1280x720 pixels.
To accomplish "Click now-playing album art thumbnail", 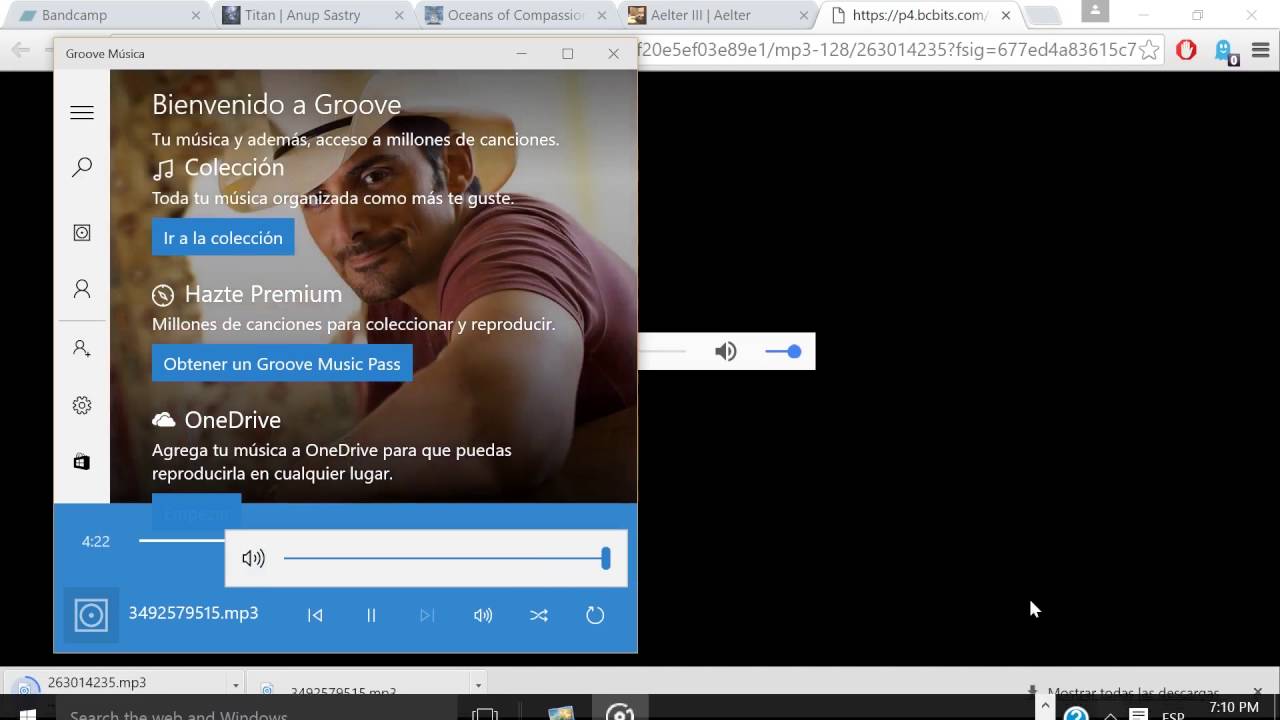I will pos(91,615).
